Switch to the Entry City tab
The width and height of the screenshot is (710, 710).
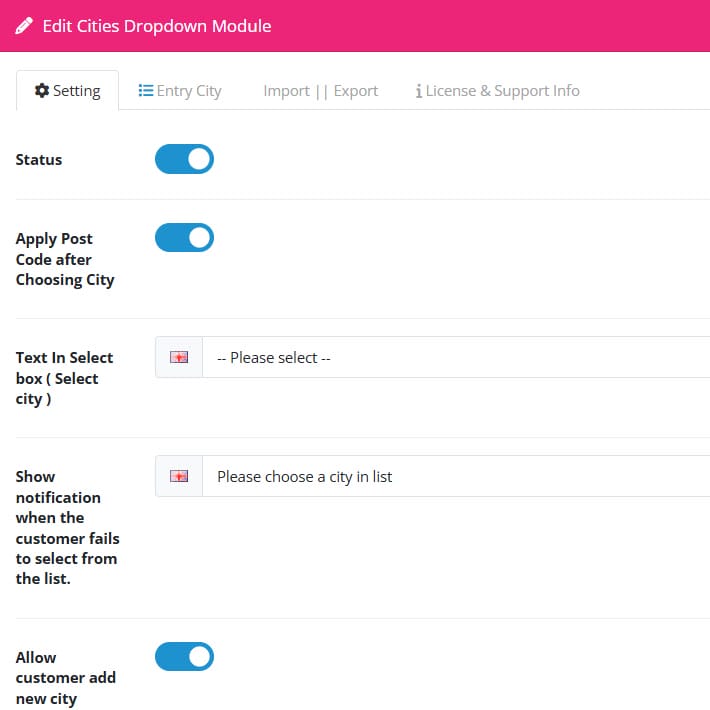[x=180, y=91]
